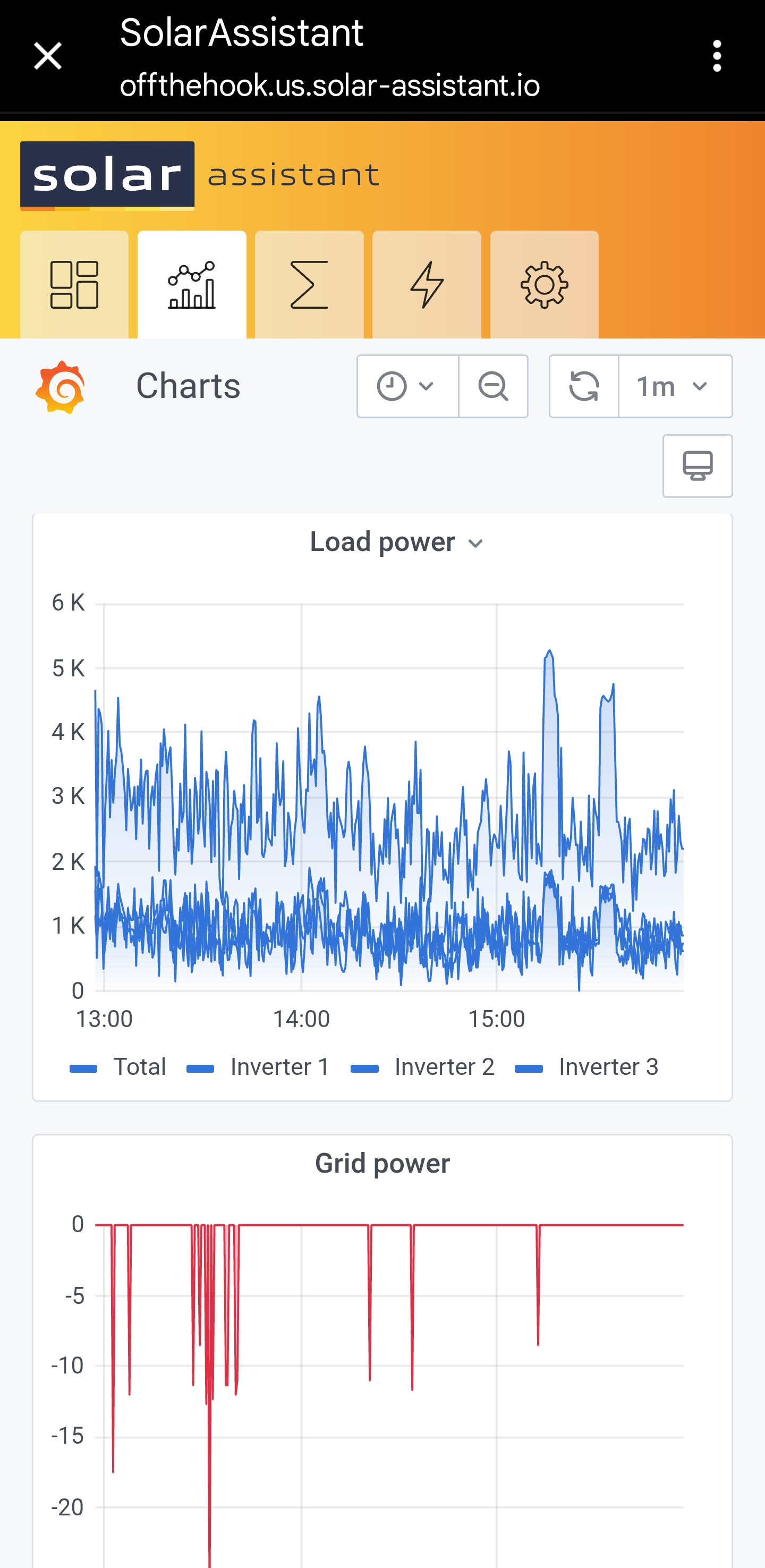Viewport: 765px width, 1568px height.
Task: Expand the Load power panel menu
Action: coord(397,542)
